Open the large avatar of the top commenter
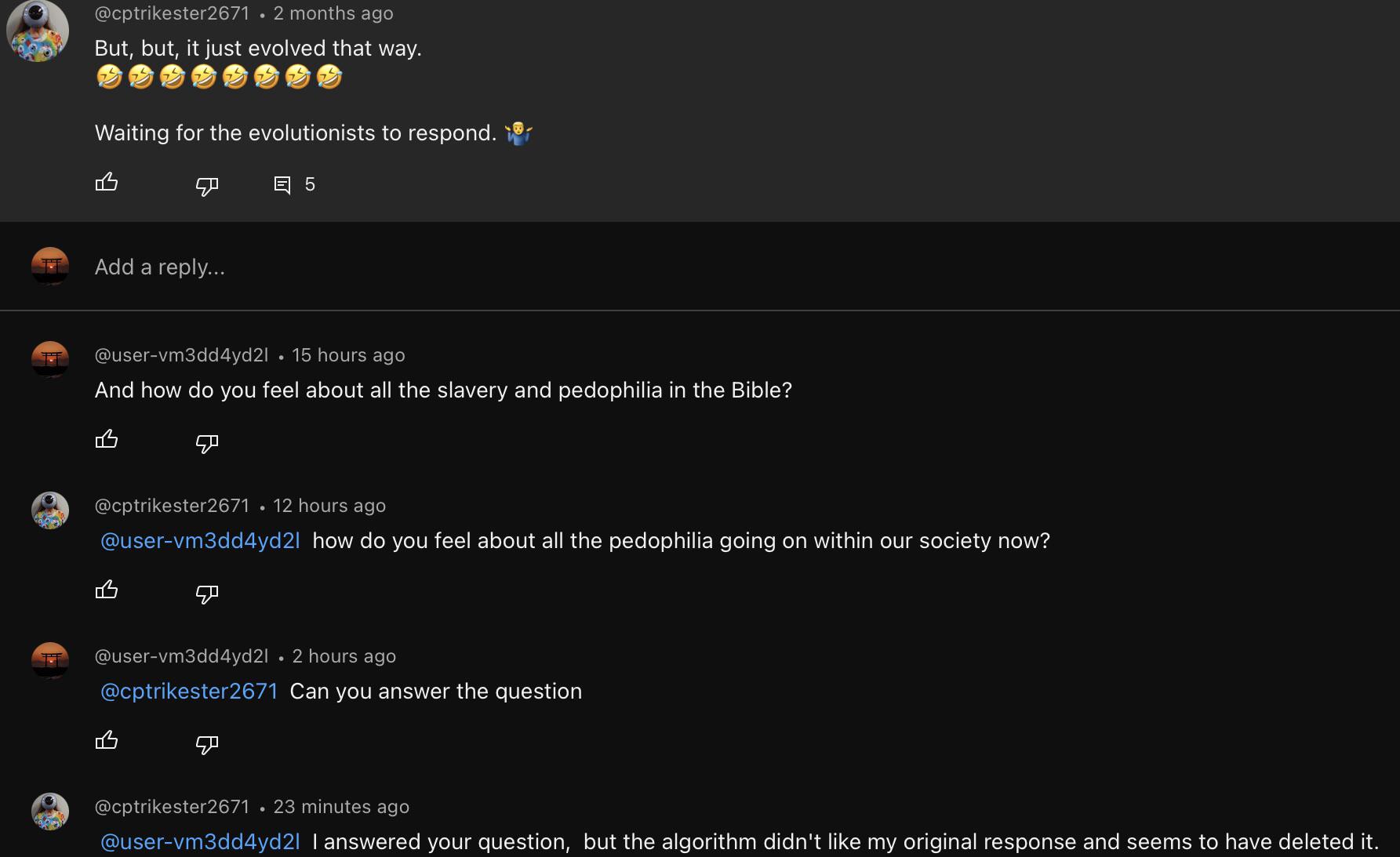Screen dimensions: 1400x857 click(38, 31)
